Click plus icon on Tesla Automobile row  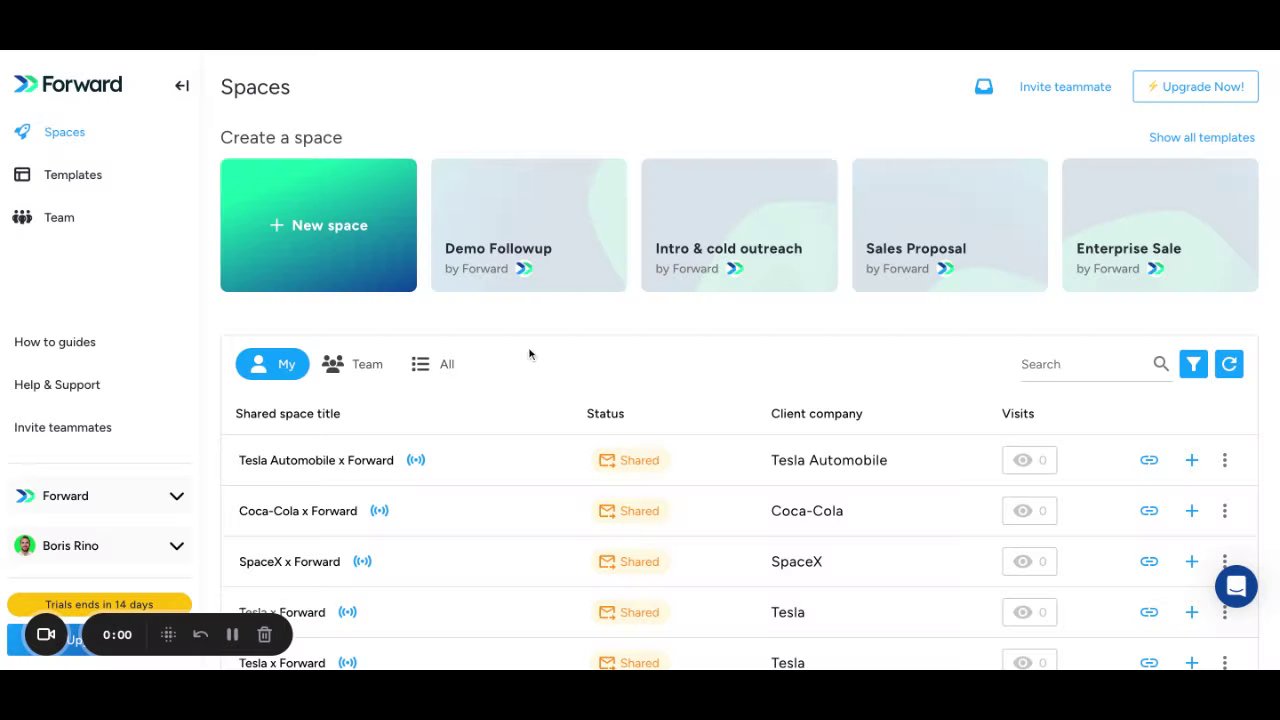[x=1191, y=460]
